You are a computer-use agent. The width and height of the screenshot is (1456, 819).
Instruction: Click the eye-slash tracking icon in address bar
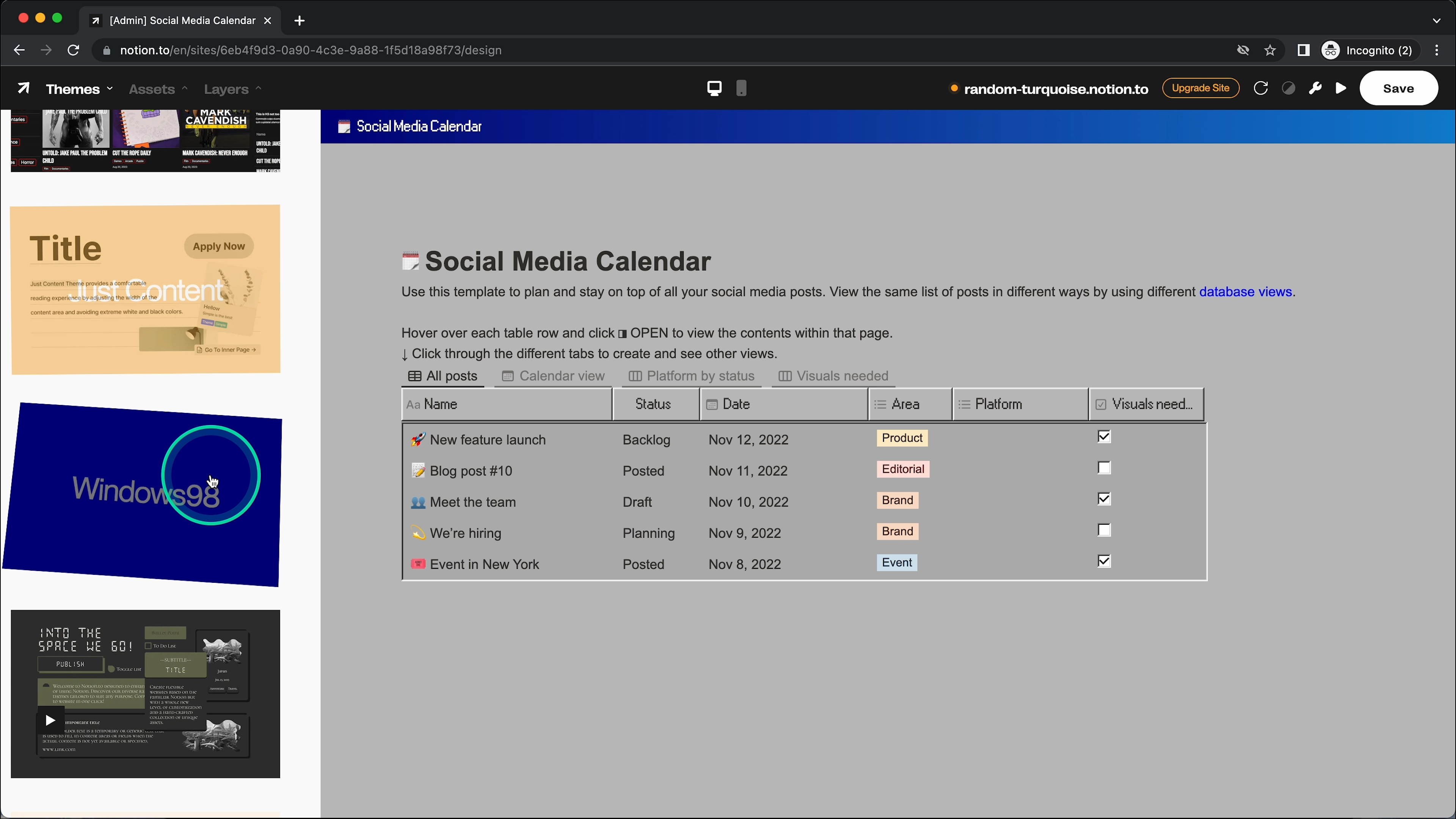point(1243,50)
